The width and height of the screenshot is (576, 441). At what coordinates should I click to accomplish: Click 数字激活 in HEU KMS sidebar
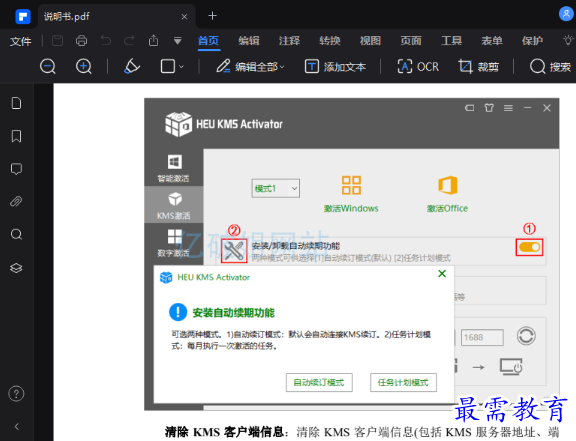pyautogui.click(x=174, y=243)
